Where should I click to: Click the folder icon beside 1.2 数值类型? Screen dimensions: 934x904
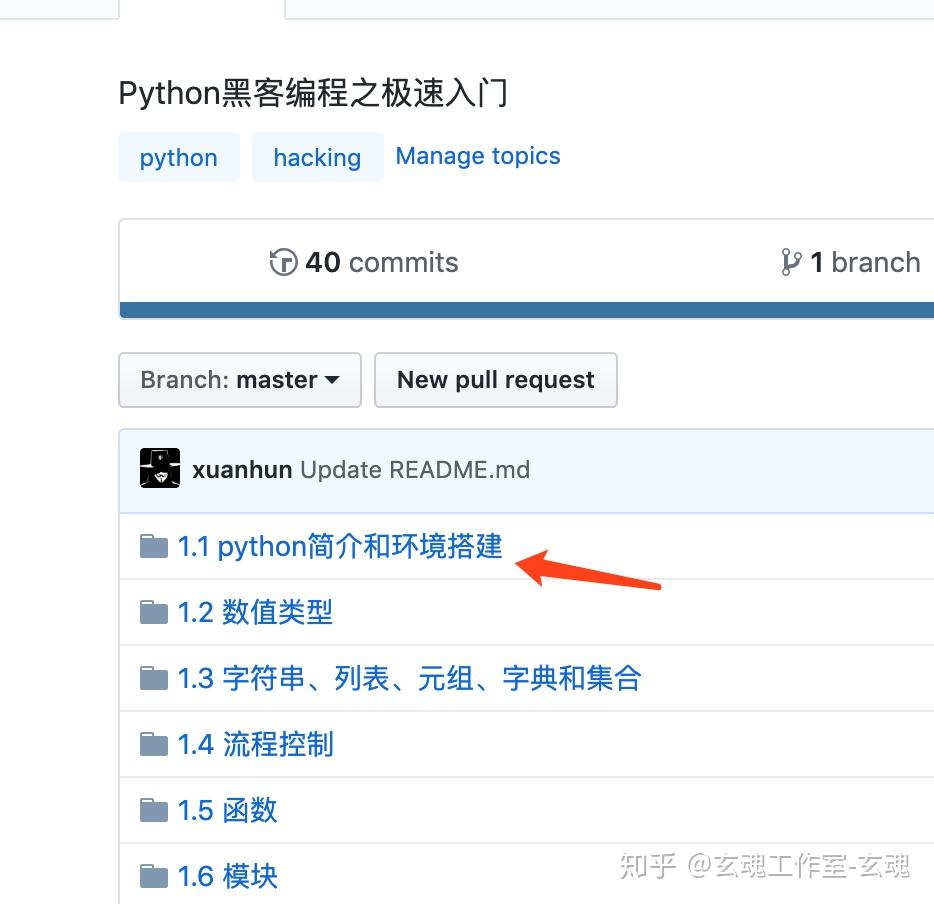point(153,612)
